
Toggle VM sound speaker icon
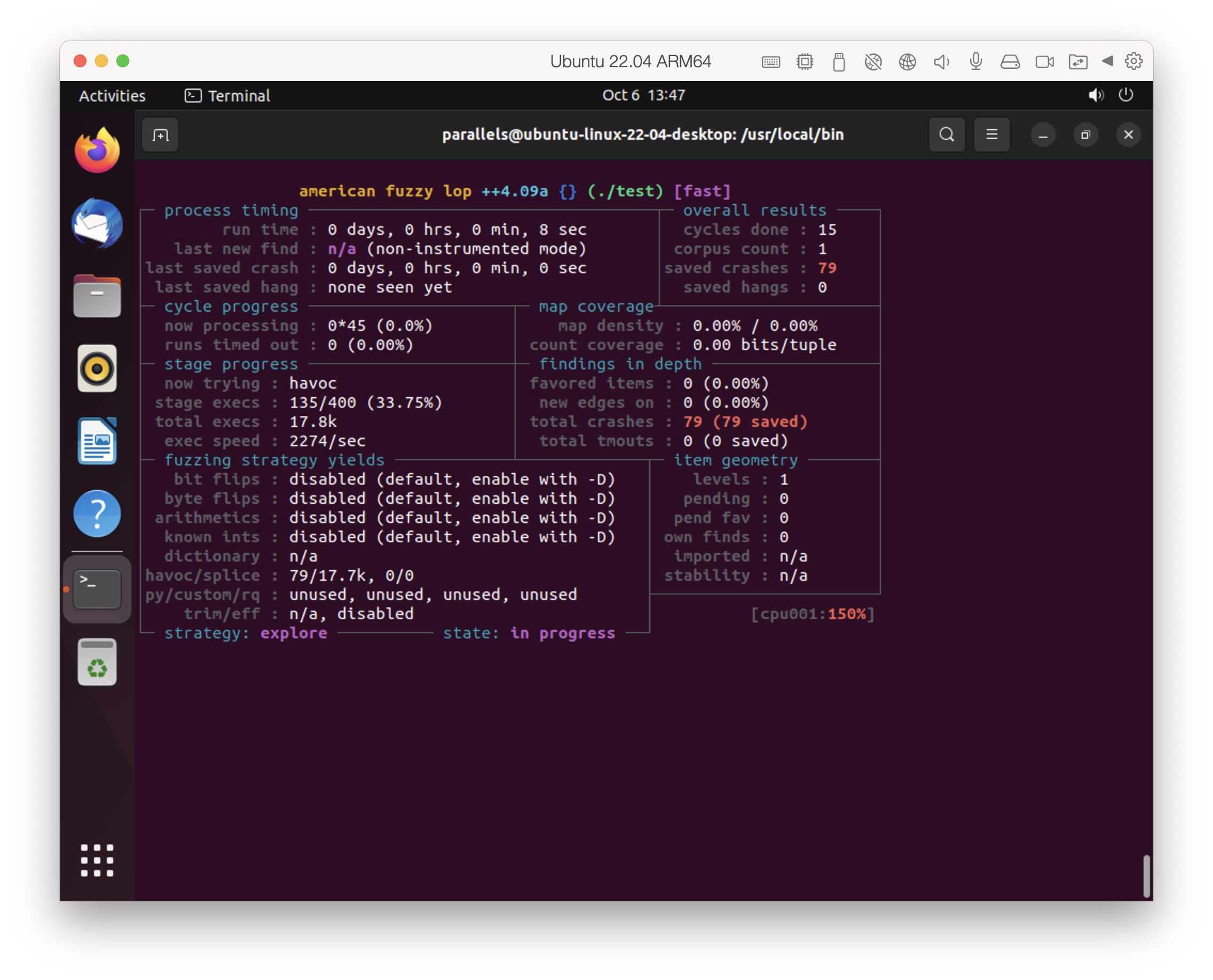pos(941,61)
